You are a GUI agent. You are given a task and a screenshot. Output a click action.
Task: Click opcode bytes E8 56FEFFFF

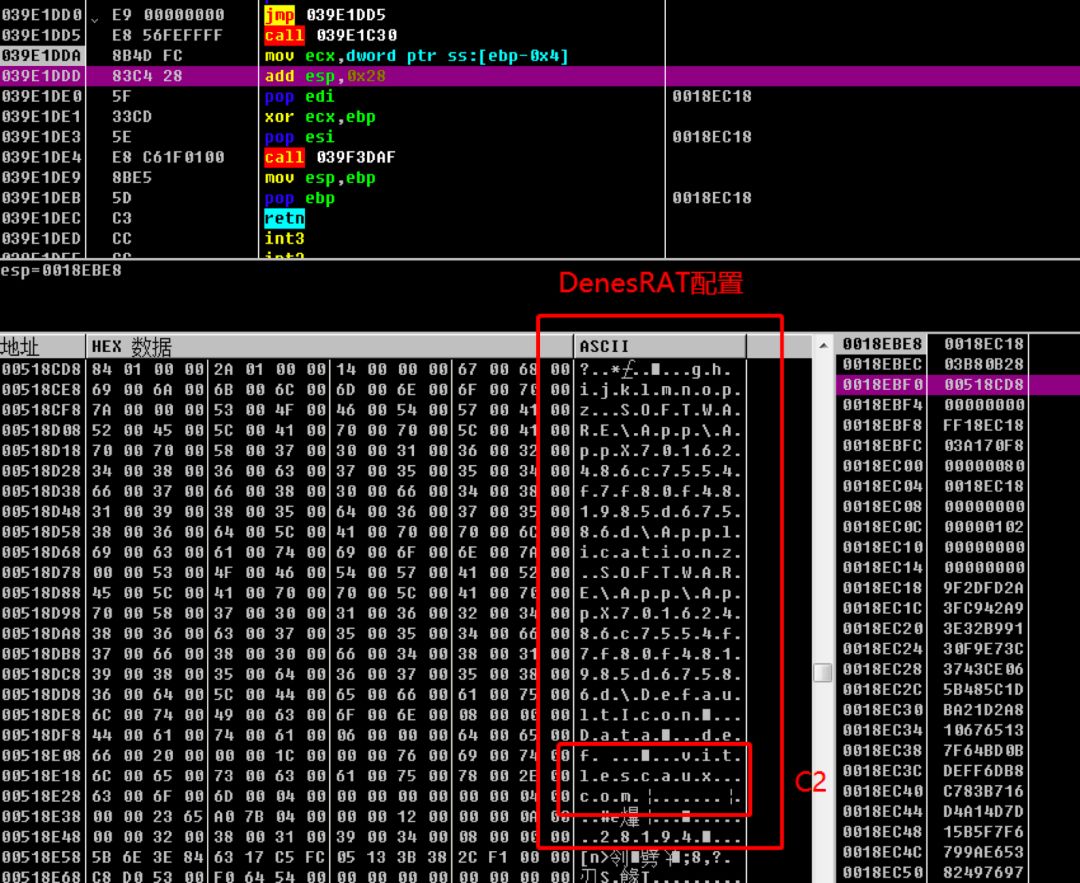click(167, 35)
